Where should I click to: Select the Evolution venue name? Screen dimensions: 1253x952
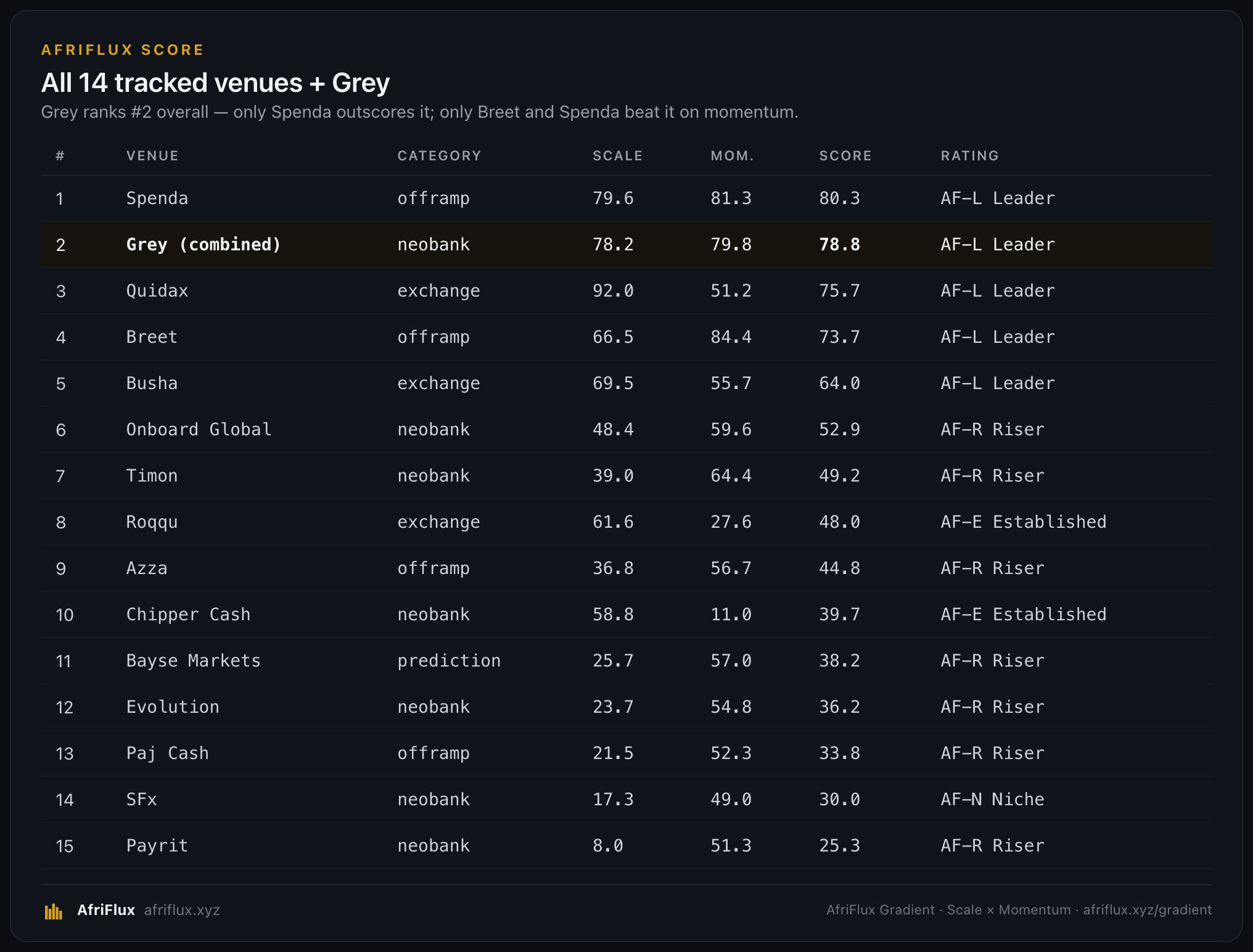[x=173, y=707]
